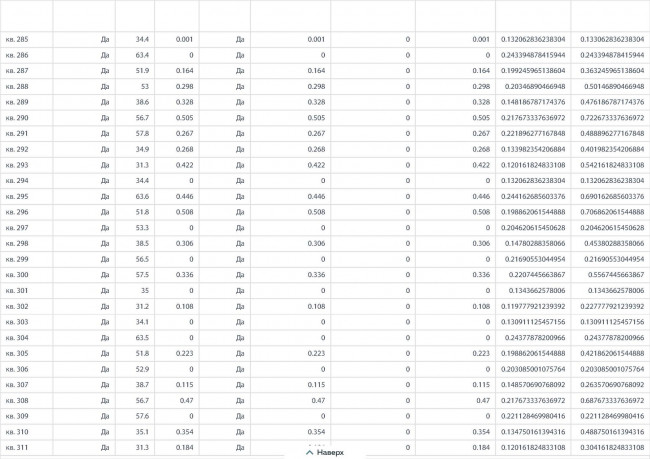Screen dimensions: 650x459
Task: Select the cell 0.304161824833108
Action: click(612, 447)
